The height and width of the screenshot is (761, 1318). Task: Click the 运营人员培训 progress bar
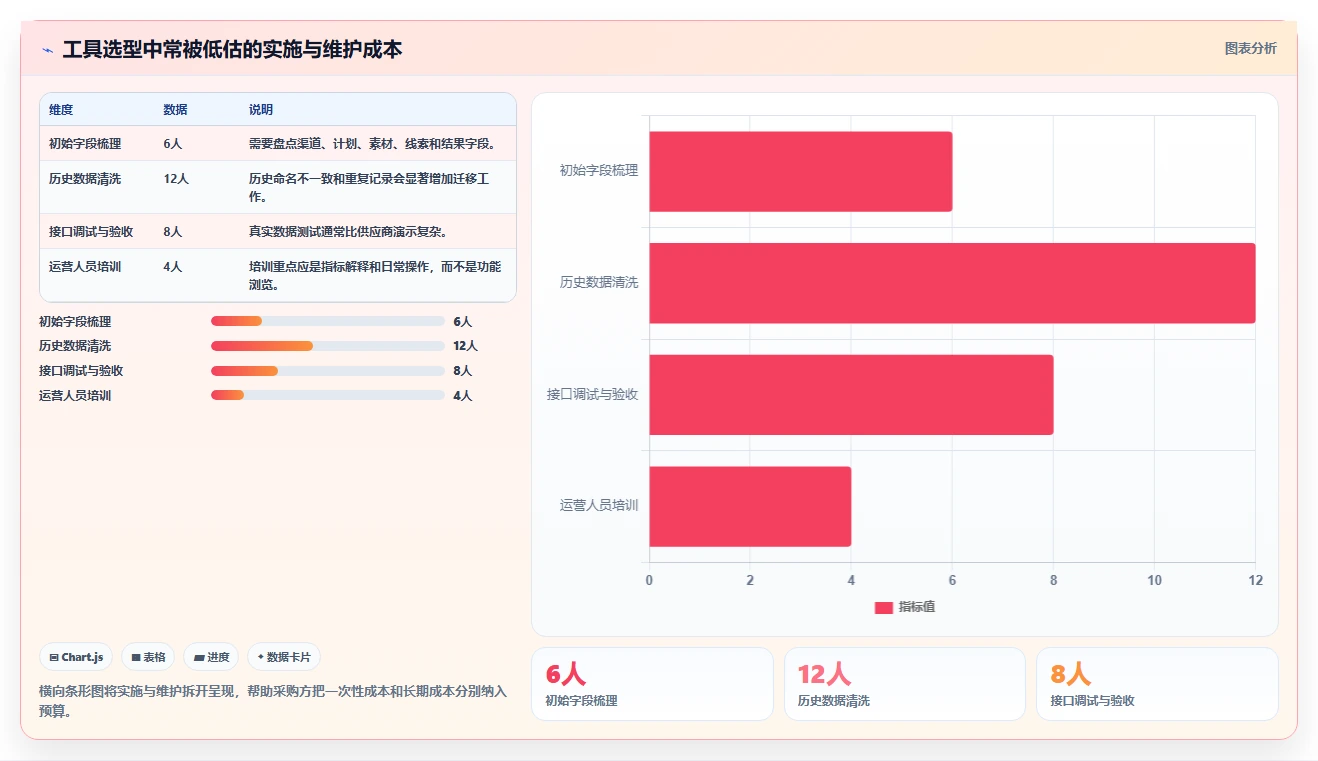328,395
